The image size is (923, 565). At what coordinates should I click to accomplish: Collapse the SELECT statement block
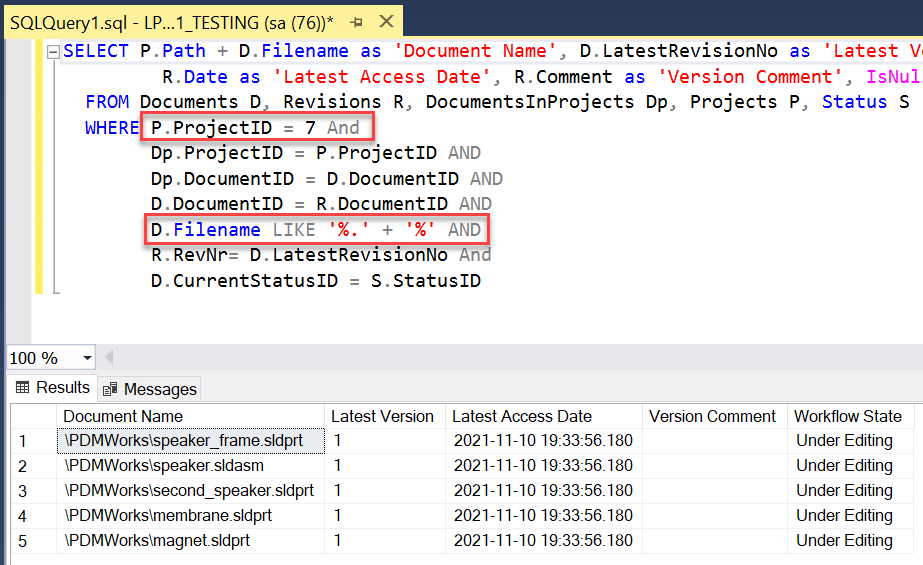point(53,52)
